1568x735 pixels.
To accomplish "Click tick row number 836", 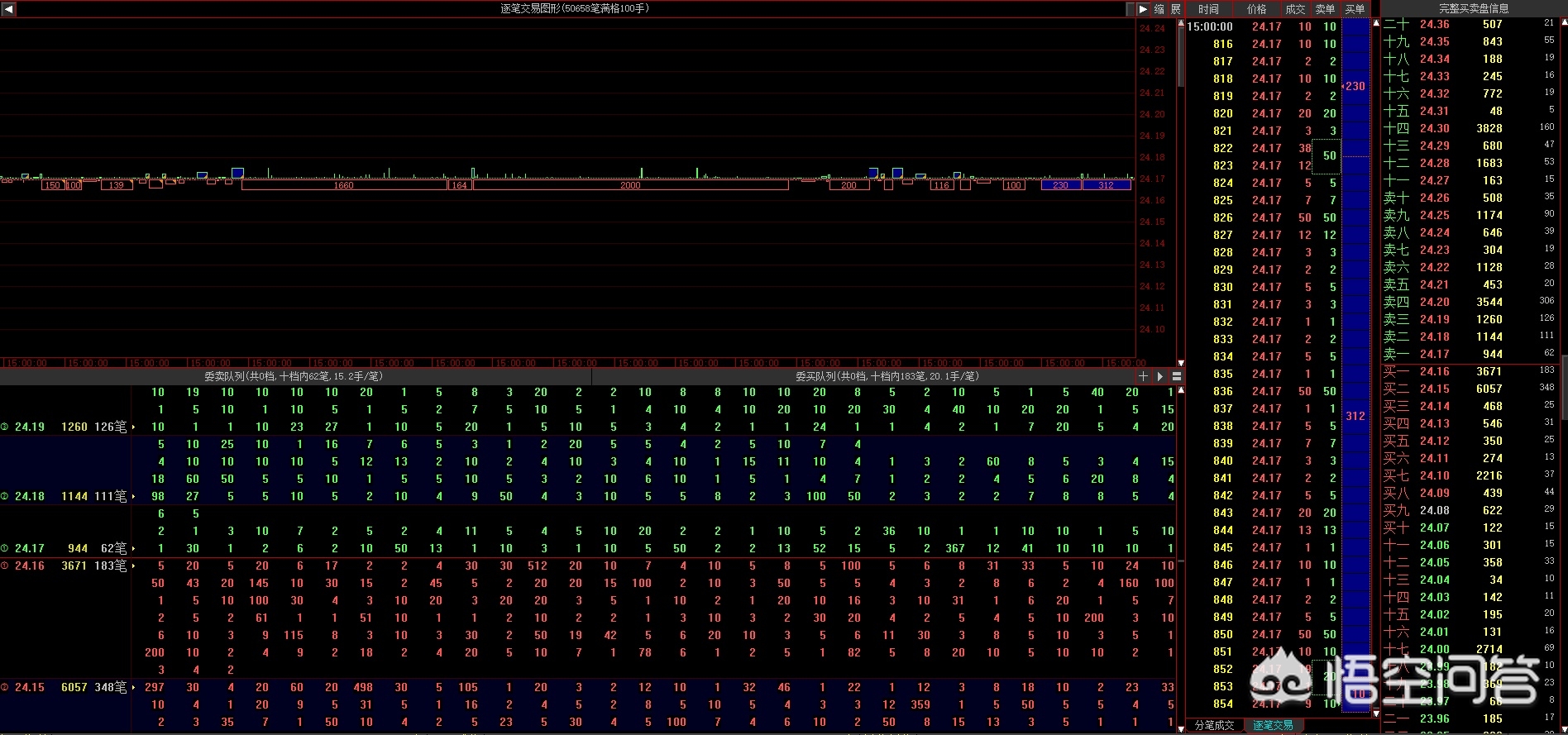I will pyautogui.click(x=1262, y=391).
